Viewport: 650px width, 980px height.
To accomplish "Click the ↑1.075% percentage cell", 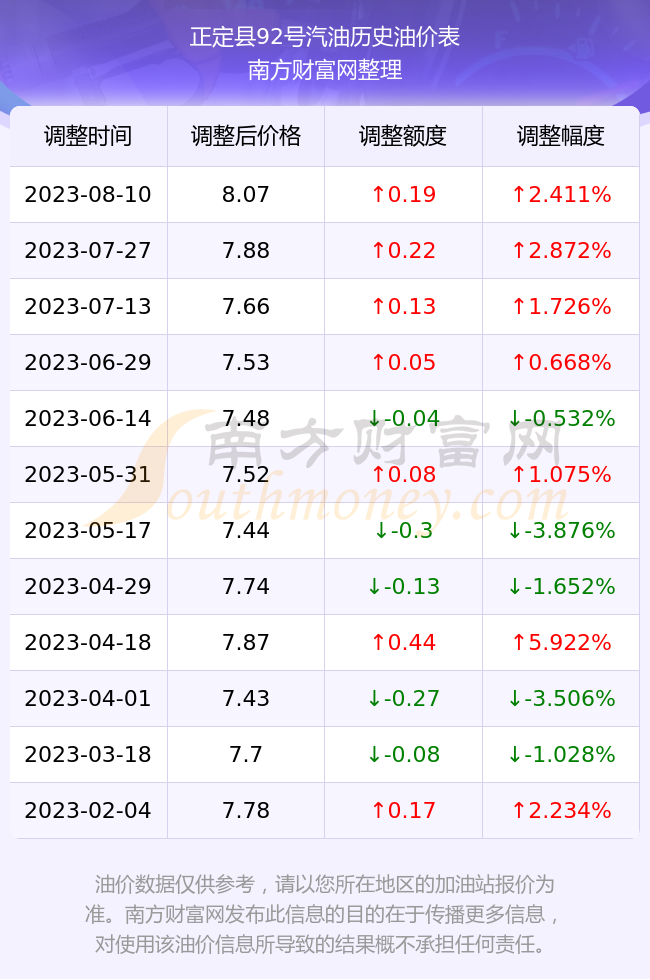I will click(561, 474).
